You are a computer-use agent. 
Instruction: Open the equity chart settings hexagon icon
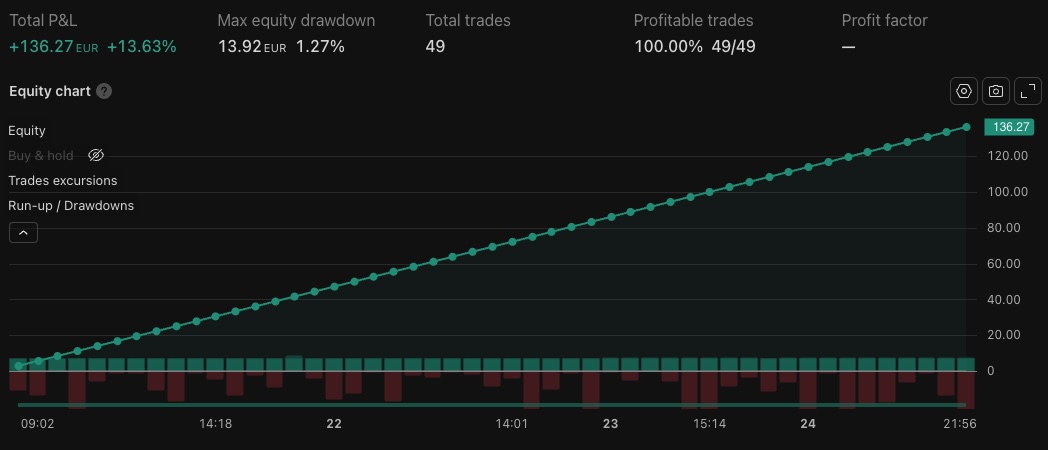tap(963, 91)
